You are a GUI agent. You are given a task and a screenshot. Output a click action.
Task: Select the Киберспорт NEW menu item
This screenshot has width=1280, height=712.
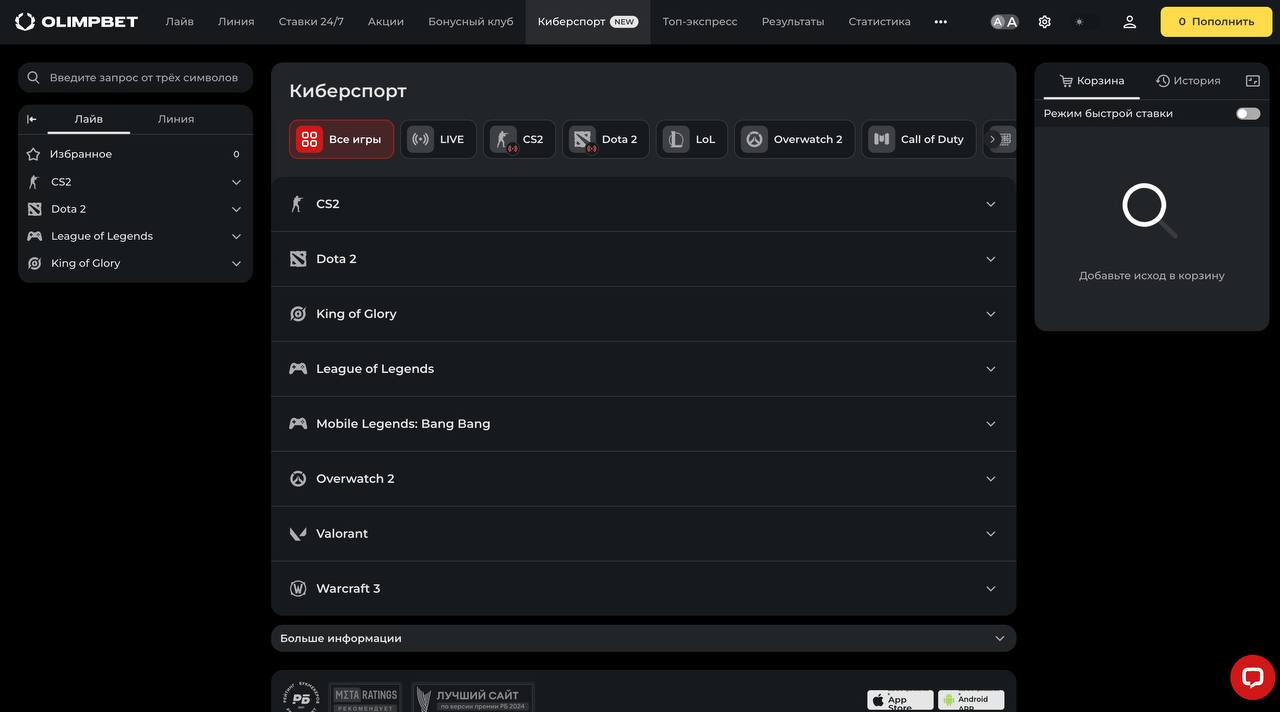pos(588,21)
